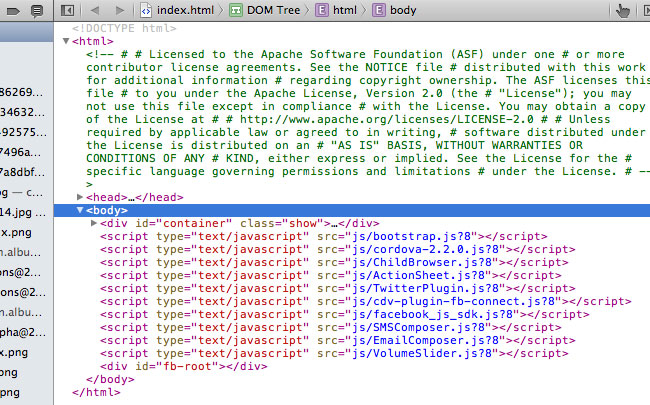Viewport: 650px width, 405px height.
Task: Click the tag-shaped icon at top-left
Action: pos(12,11)
